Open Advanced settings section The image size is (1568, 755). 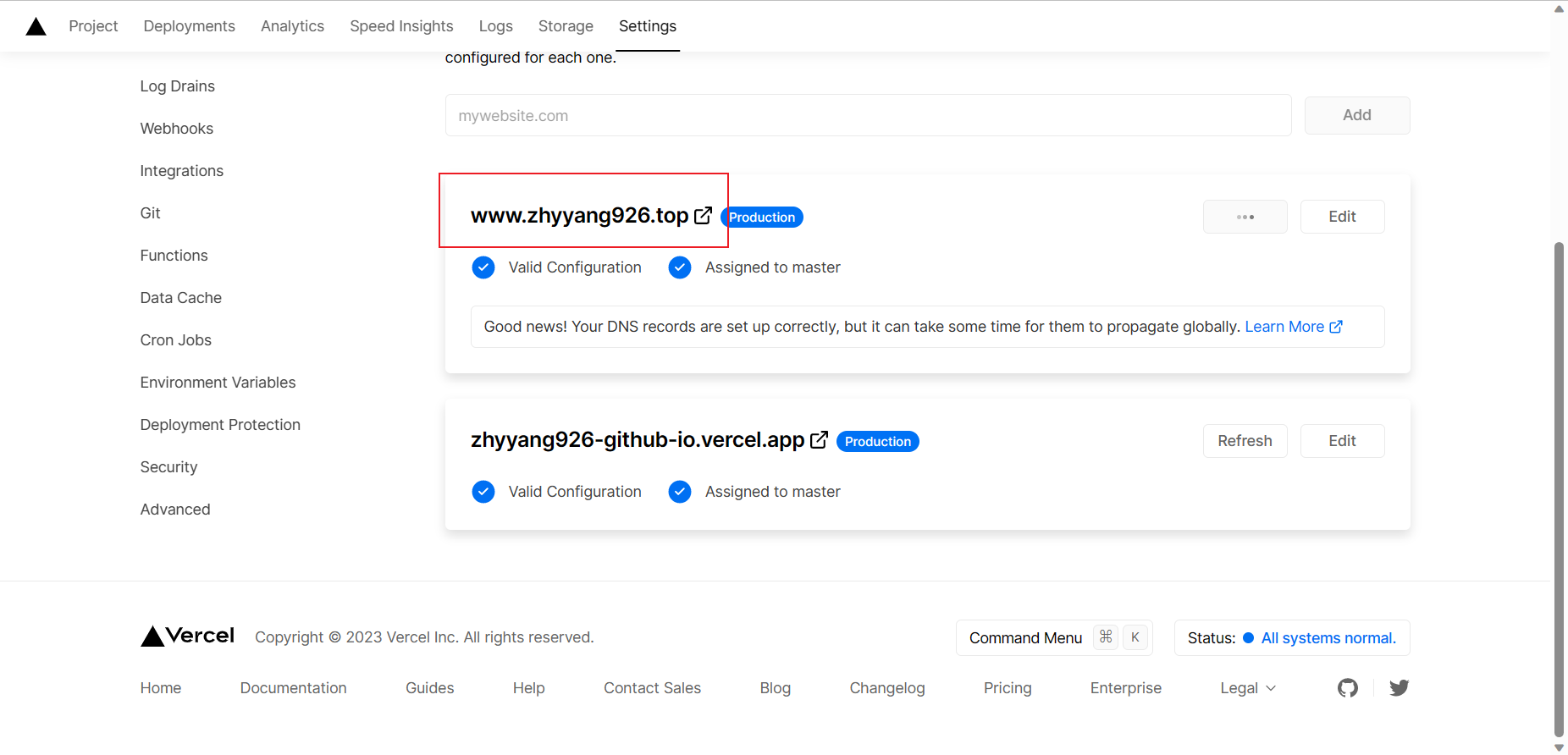point(175,510)
